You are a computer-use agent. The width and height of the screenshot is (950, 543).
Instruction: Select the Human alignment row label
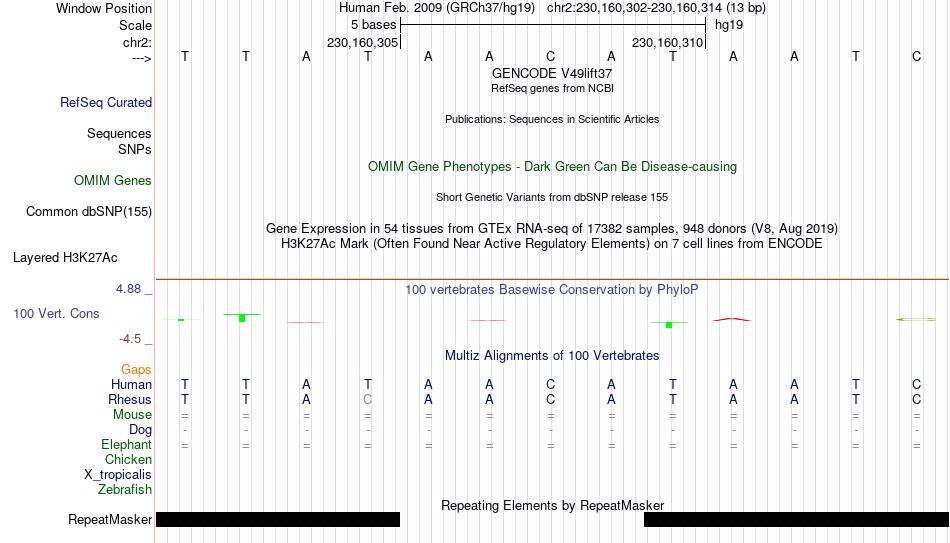tap(131, 384)
